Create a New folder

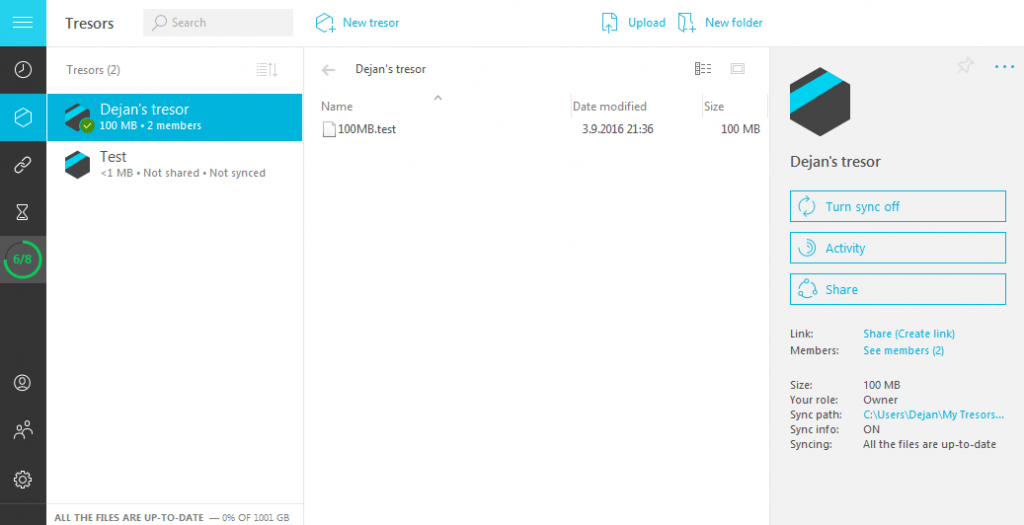pos(720,23)
